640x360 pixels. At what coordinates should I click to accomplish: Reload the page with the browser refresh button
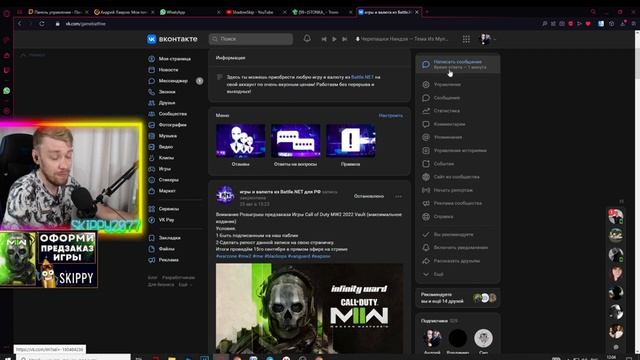42,24
